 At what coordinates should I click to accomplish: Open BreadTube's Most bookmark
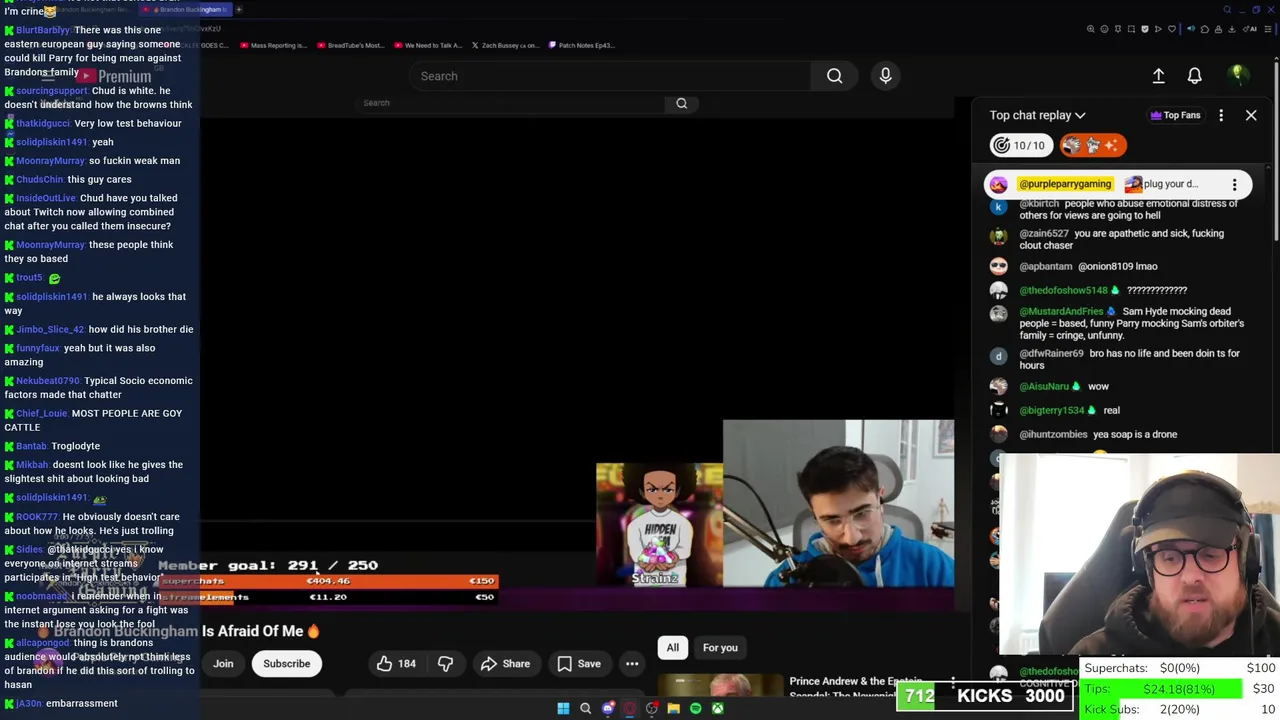click(350, 45)
